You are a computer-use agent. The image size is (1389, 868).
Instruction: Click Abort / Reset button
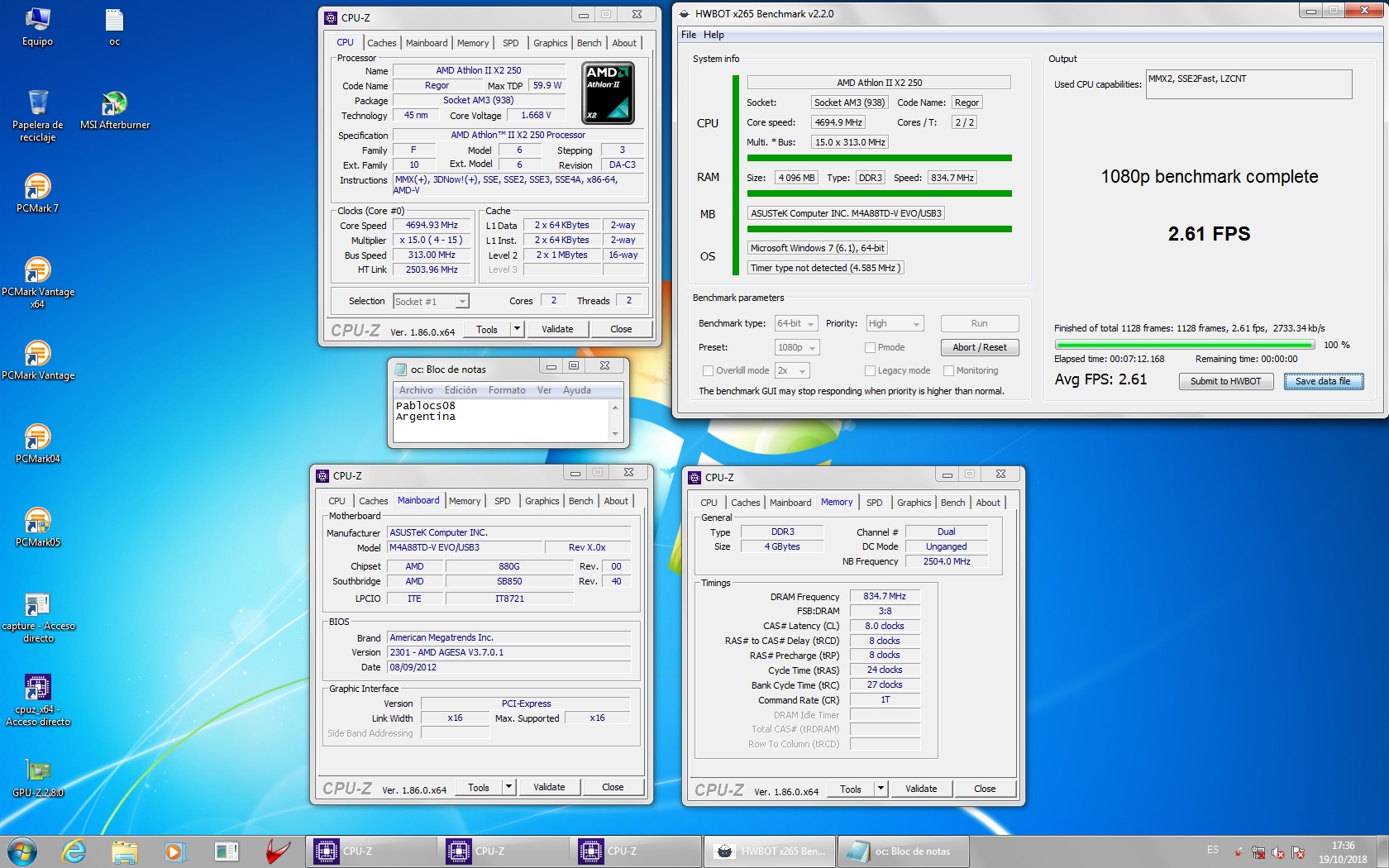coord(979,347)
